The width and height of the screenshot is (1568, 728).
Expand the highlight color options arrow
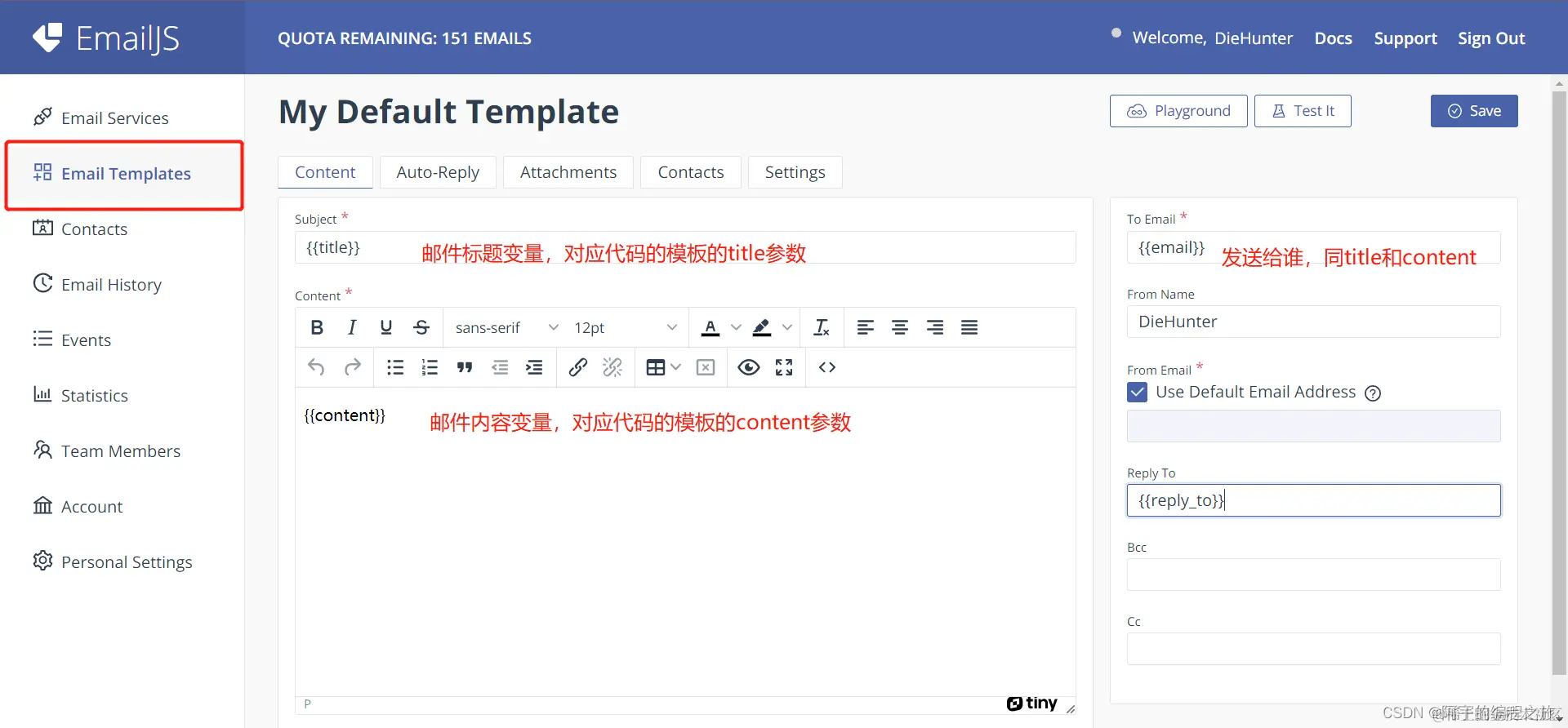pyautogui.click(x=787, y=327)
